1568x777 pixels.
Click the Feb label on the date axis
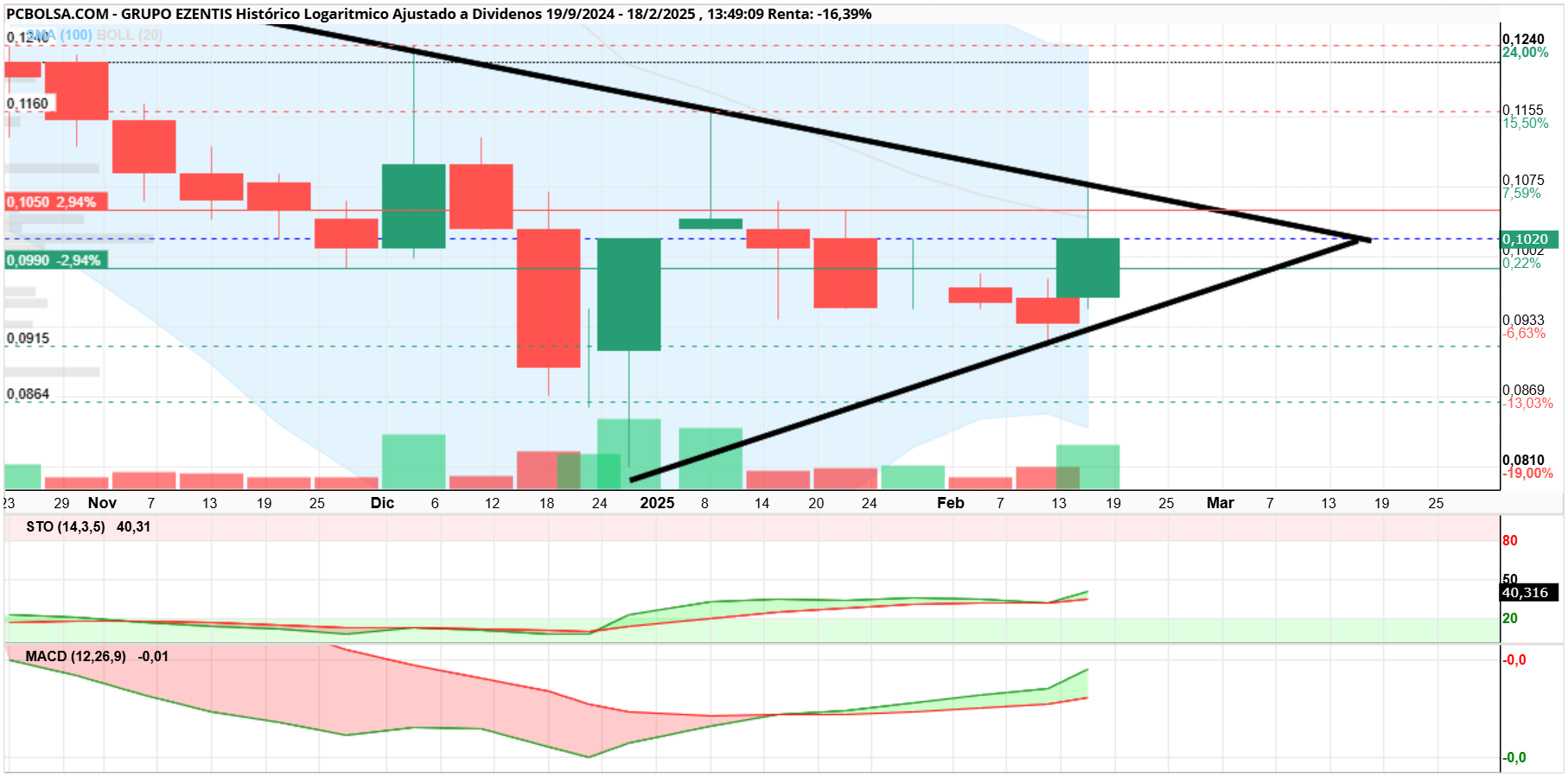(x=951, y=503)
